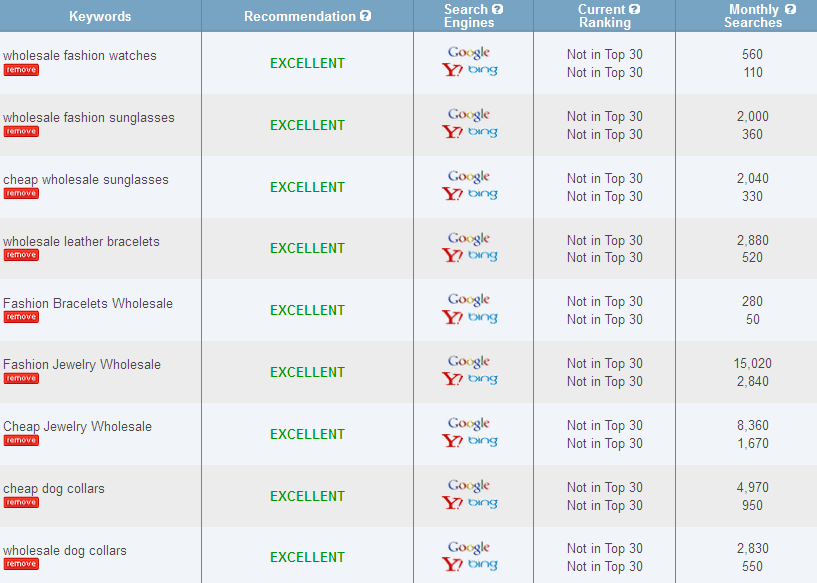The height and width of the screenshot is (583, 817).
Task: Open the Recommendation column help icon
Action: pos(365,16)
